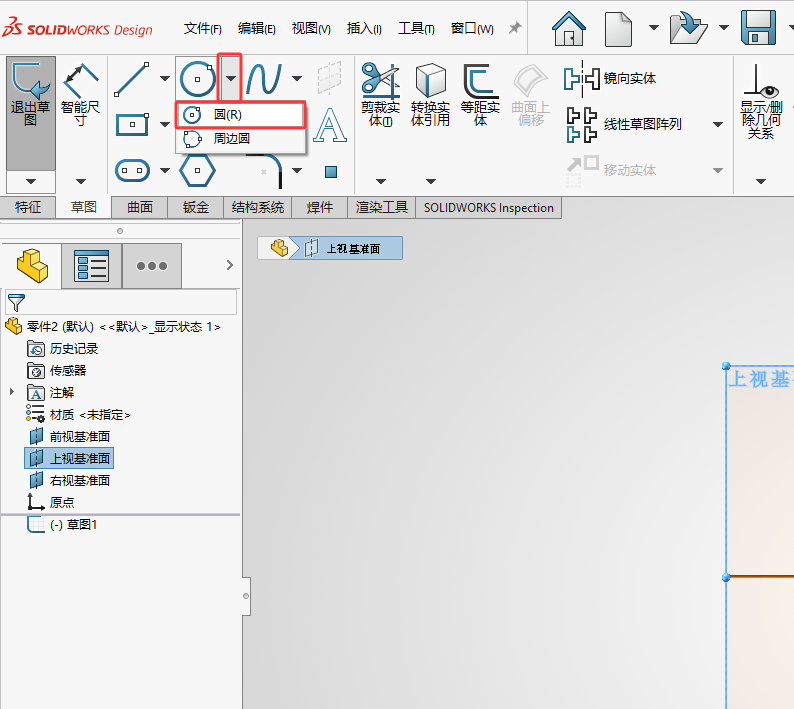Select (-) 草图1 sketch item

tap(62, 525)
